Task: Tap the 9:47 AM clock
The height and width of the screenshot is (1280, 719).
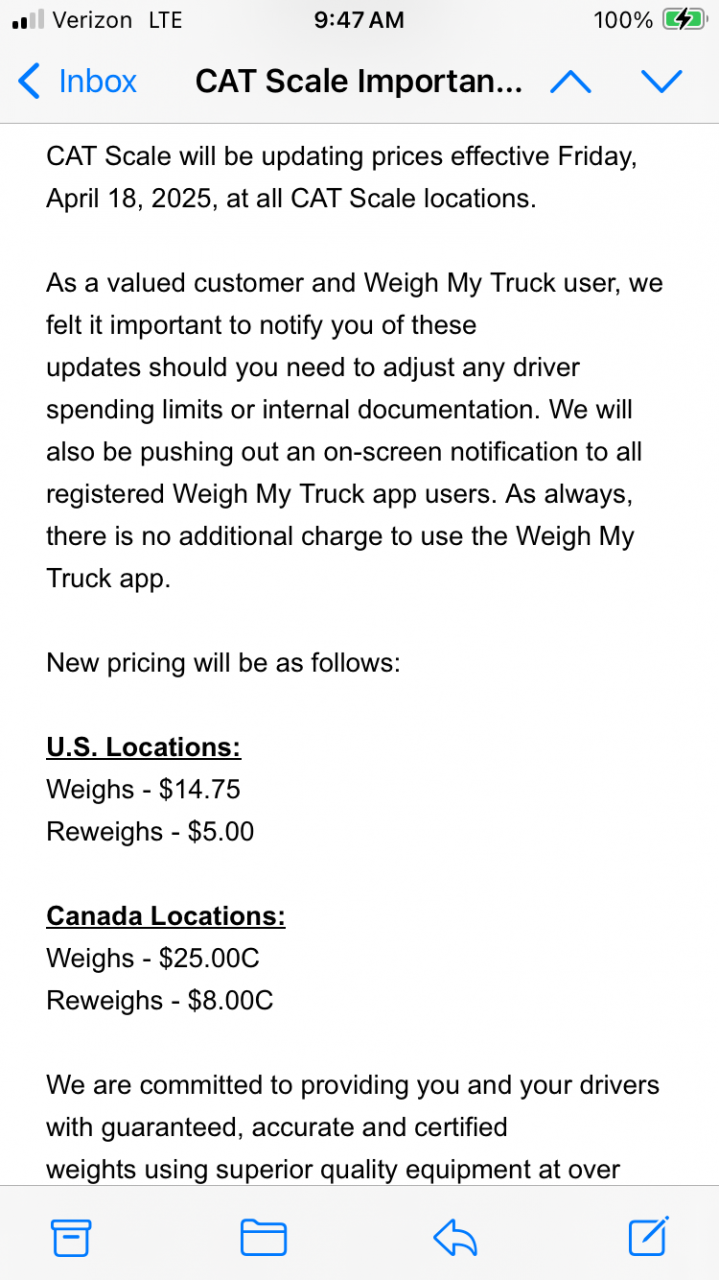Action: [359, 20]
